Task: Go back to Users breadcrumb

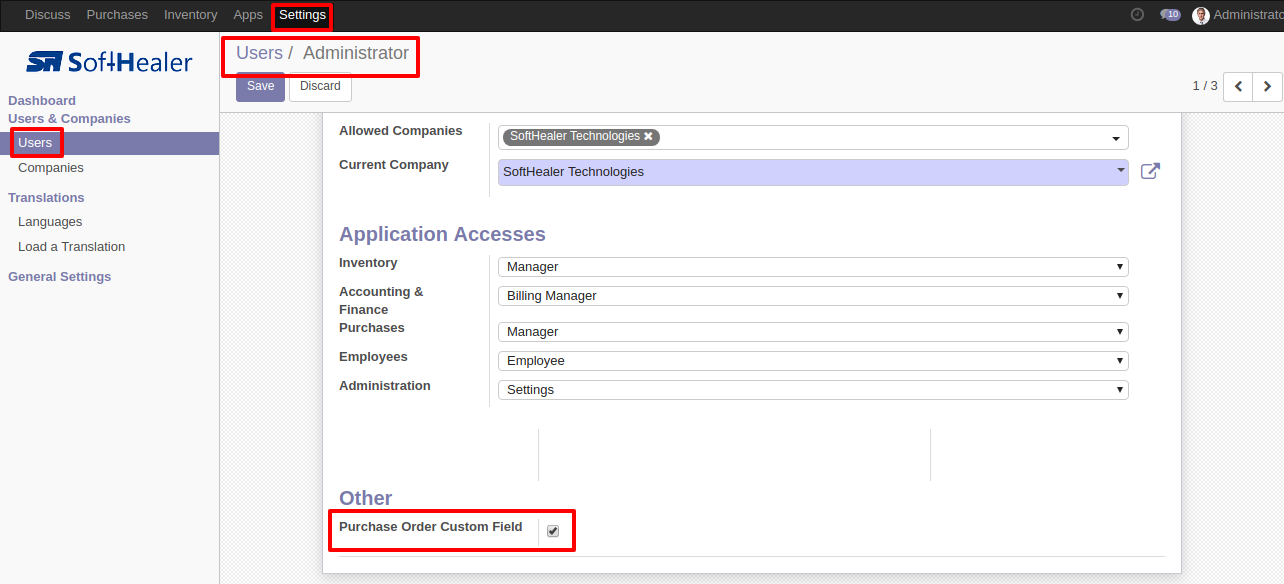Action: [x=259, y=53]
